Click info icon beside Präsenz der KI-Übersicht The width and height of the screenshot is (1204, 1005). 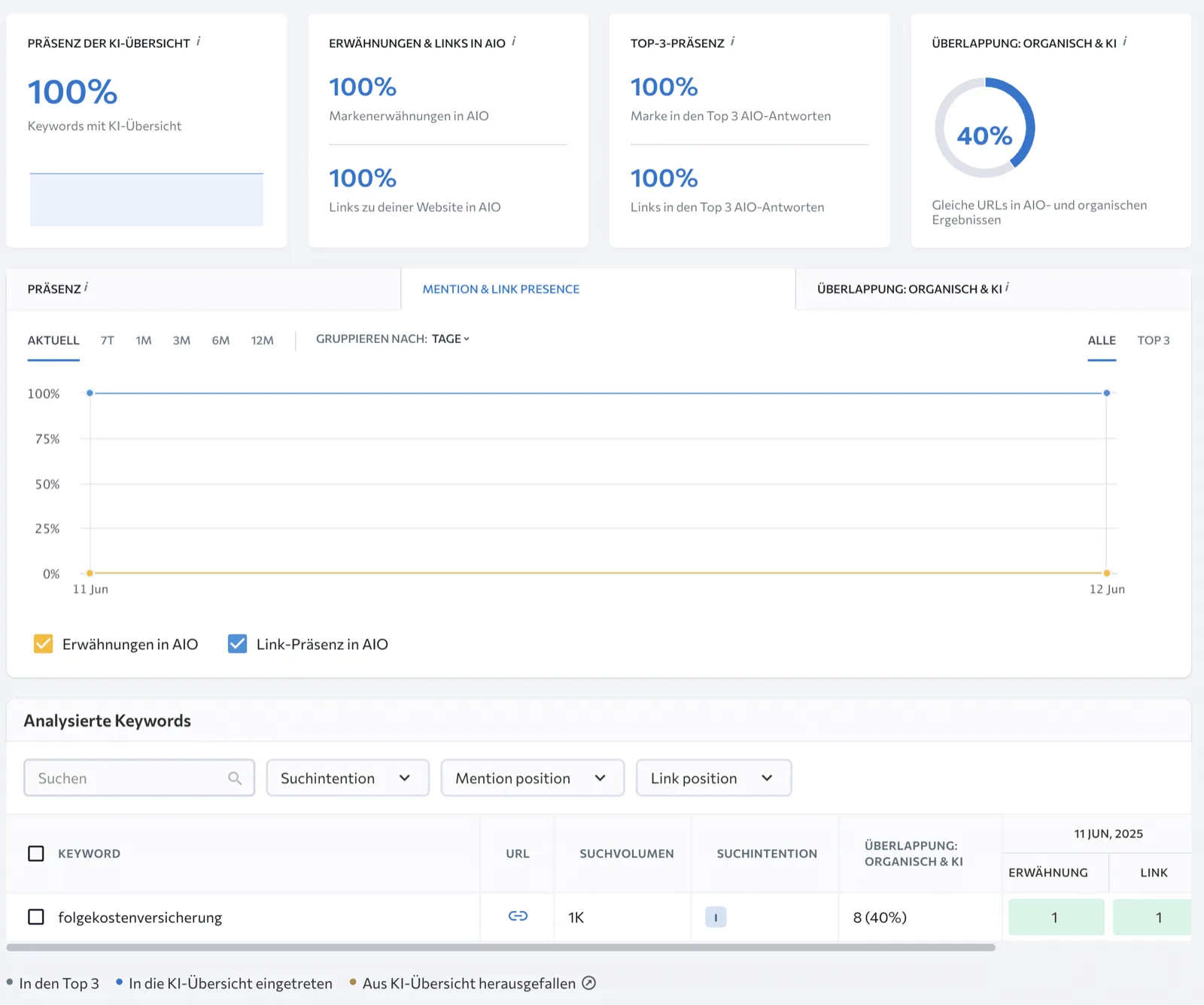pos(199,41)
